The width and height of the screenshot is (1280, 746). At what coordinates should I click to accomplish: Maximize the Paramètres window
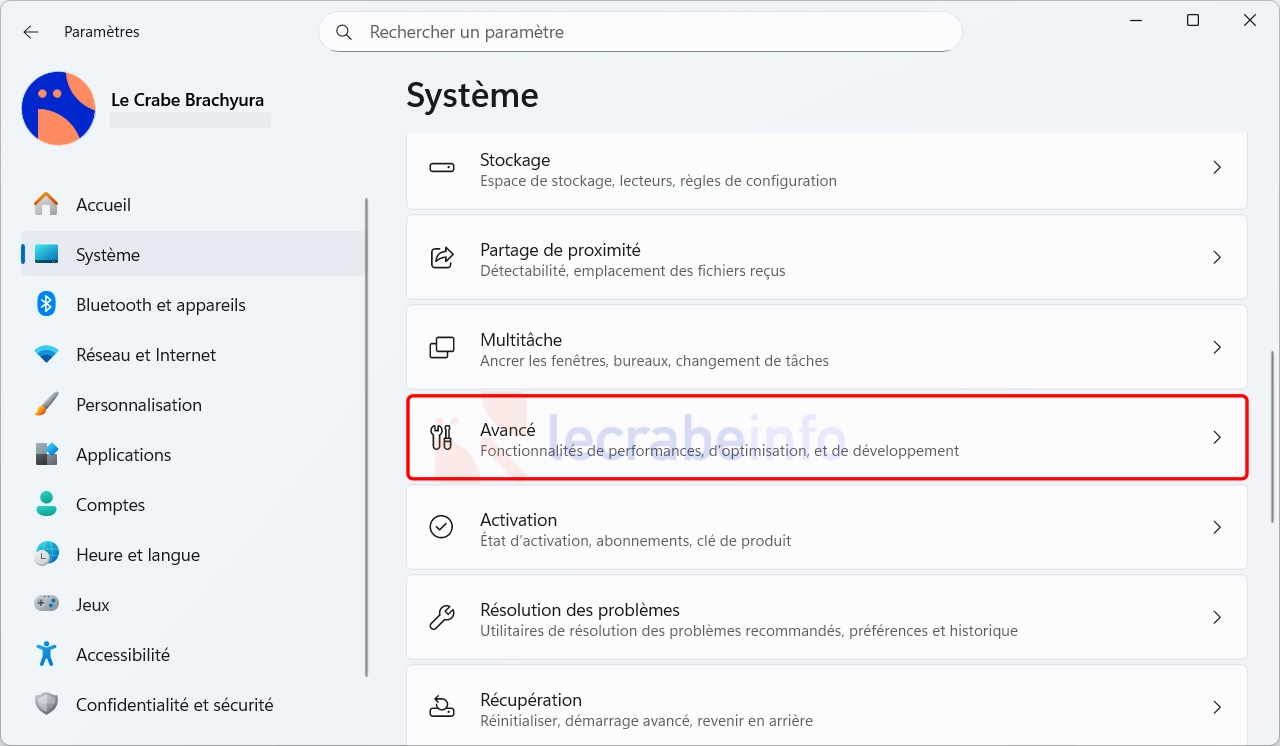tap(1193, 20)
